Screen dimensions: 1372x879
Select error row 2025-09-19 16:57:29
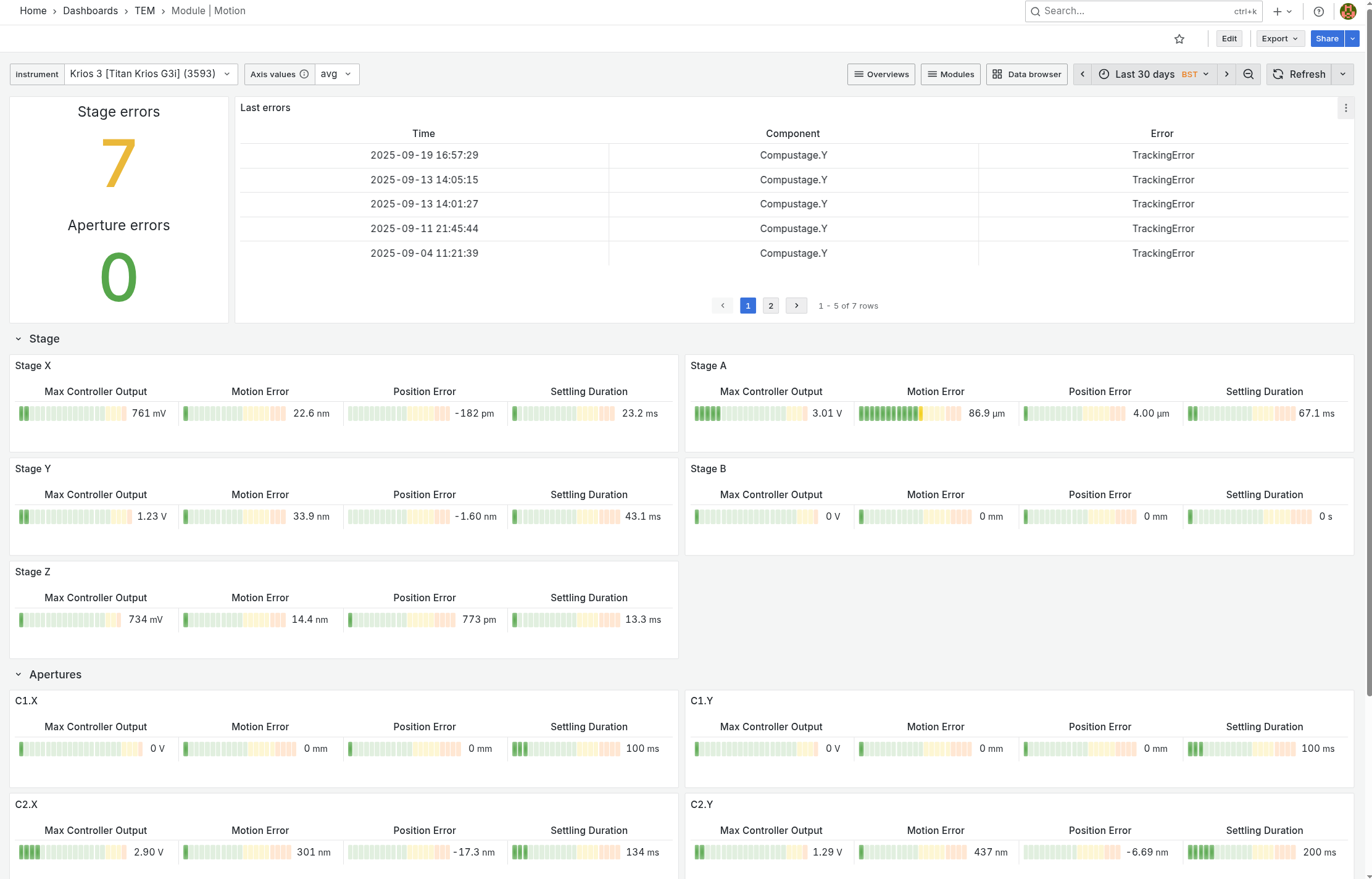point(794,156)
